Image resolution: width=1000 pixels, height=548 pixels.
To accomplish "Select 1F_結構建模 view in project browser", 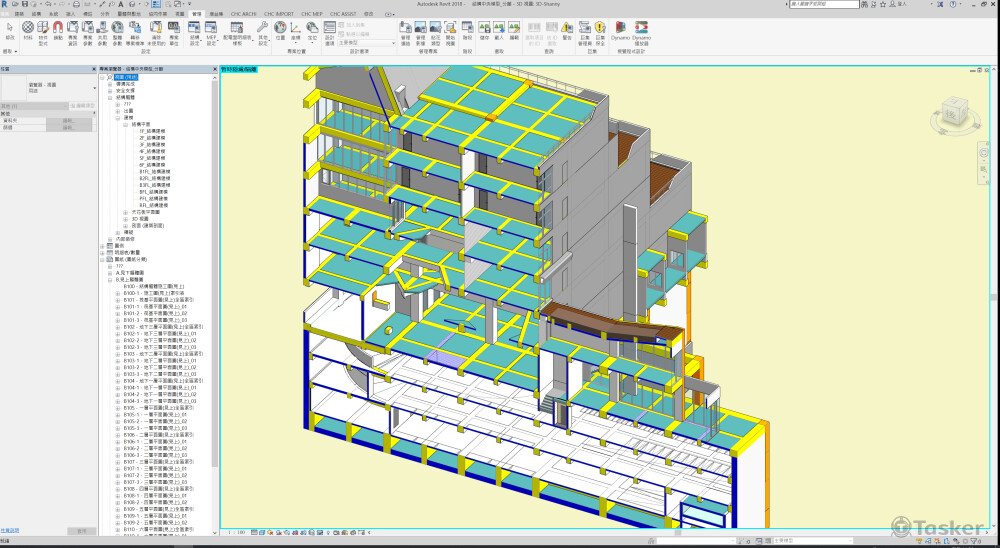I will (x=152, y=130).
